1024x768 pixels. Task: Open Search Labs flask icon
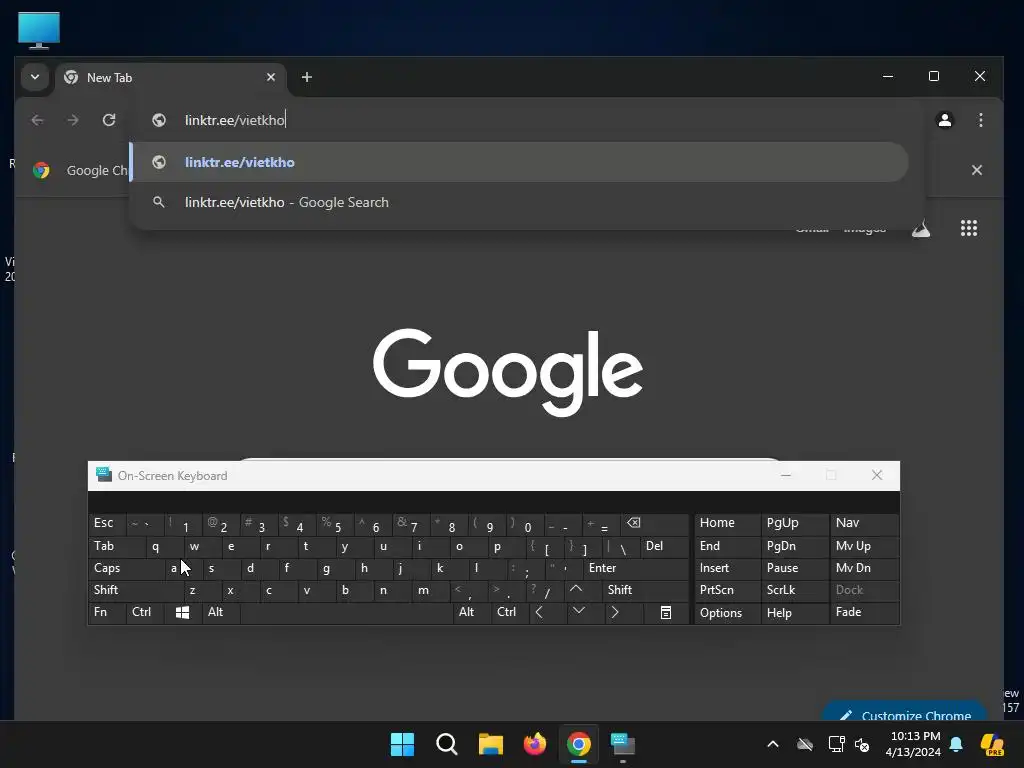[921, 229]
